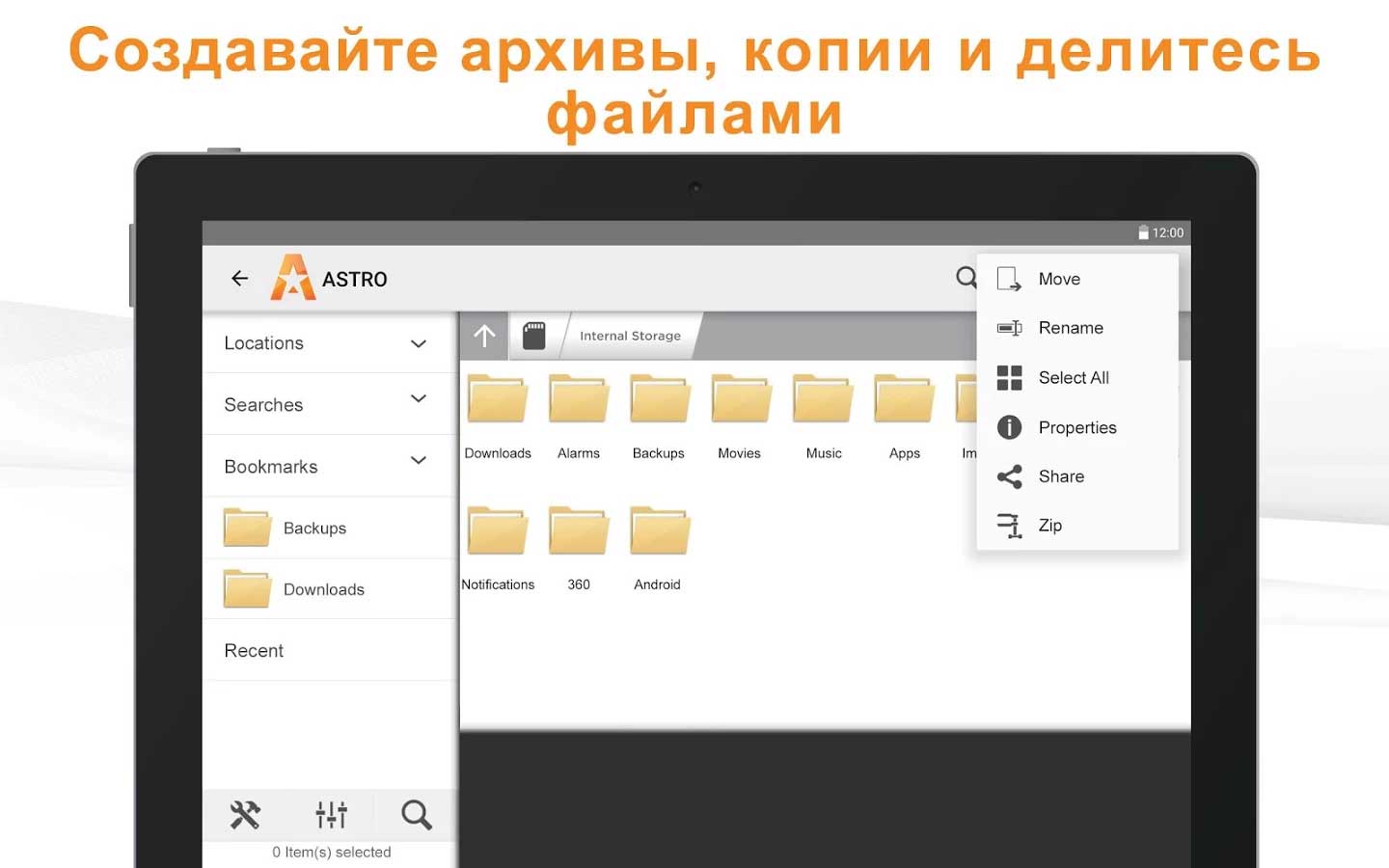Open the Android folder
This screenshot has height=868, width=1389.
click(x=658, y=549)
